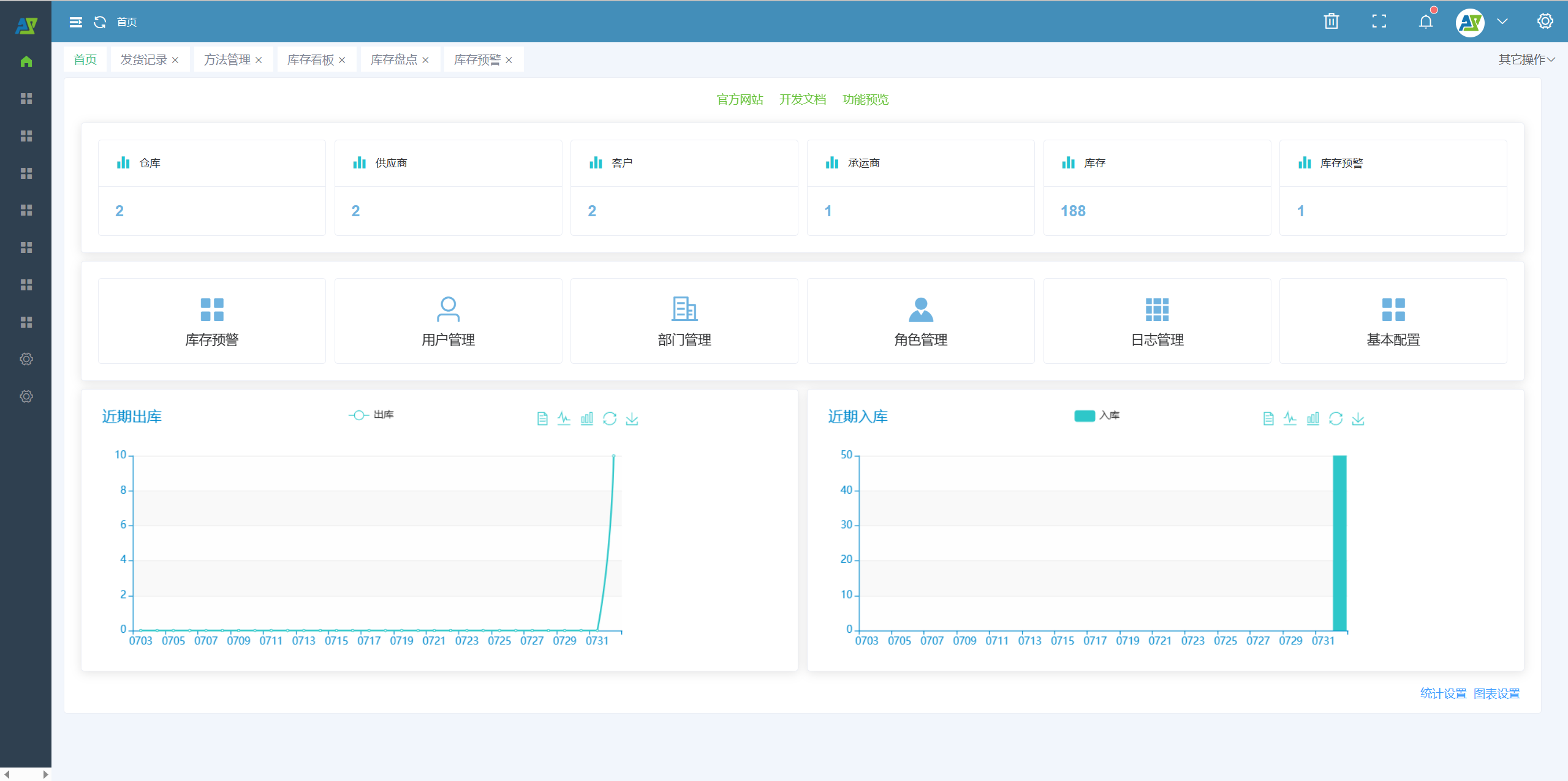Toggle 入库 legend series
This screenshot has width=1568, height=781.
pos(1097,415)
